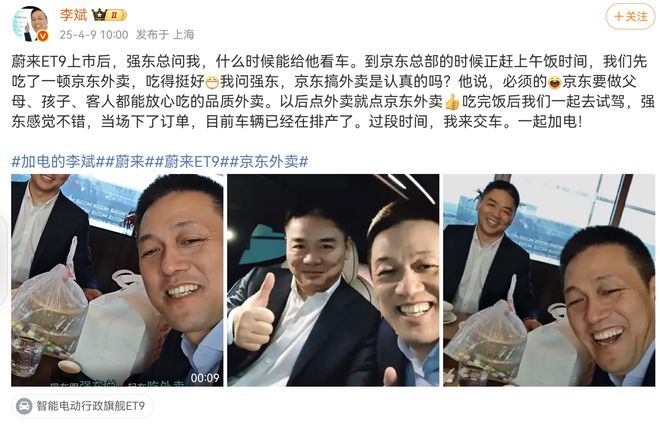Click the grinning emoji after 吃得挺好

click(212, 82)
